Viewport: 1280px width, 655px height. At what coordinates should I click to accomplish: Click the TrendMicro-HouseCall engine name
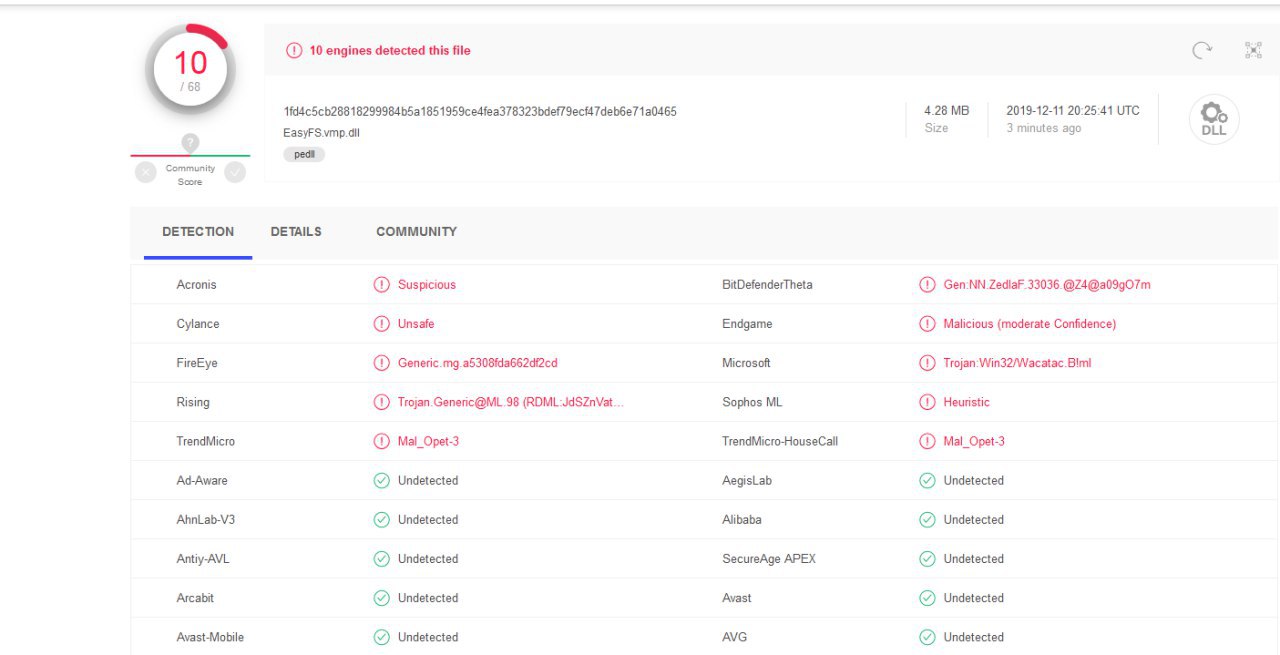click(x=780, y=441)
